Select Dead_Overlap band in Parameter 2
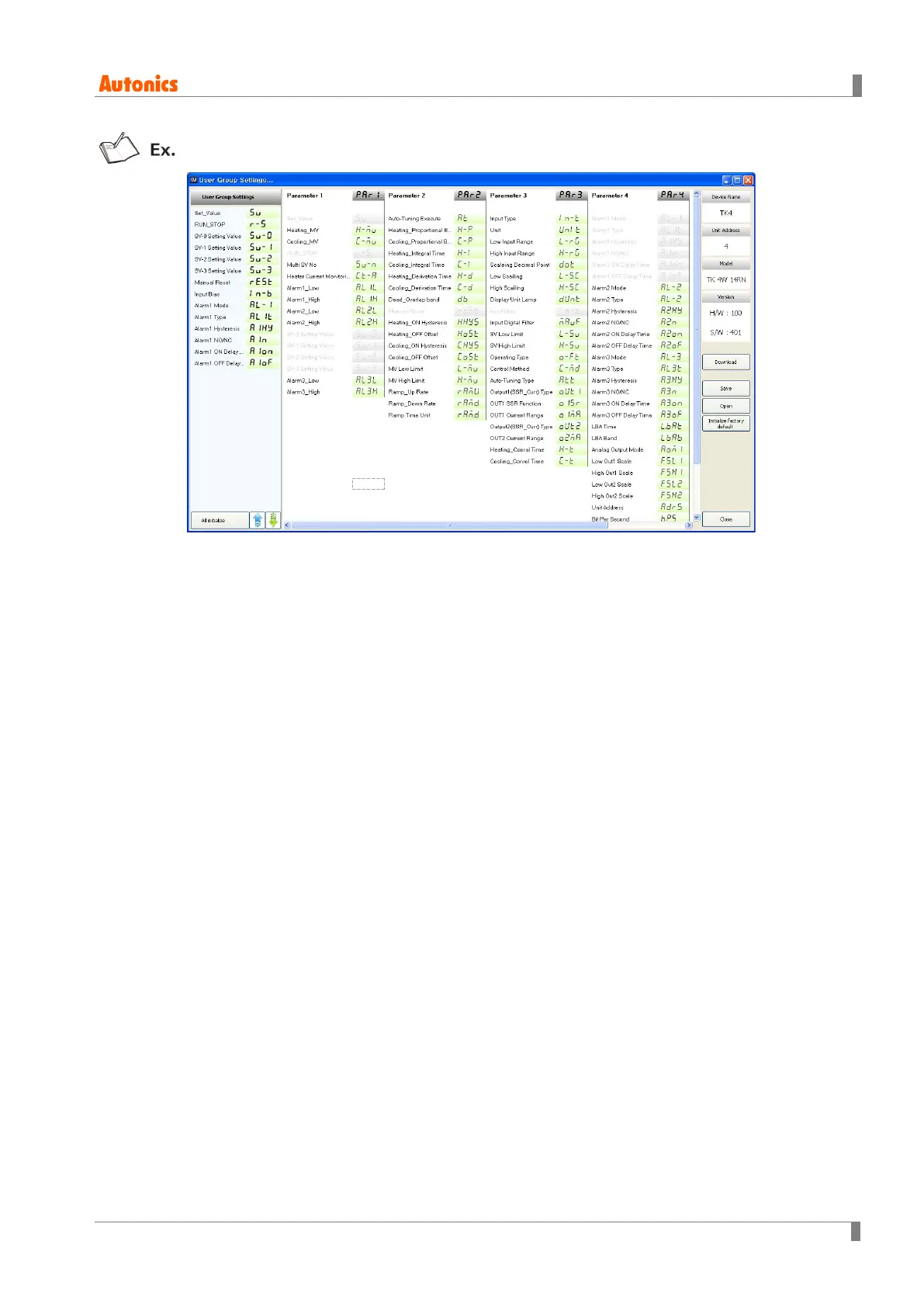The image size is (924, 1307). (x=436, y=300)
